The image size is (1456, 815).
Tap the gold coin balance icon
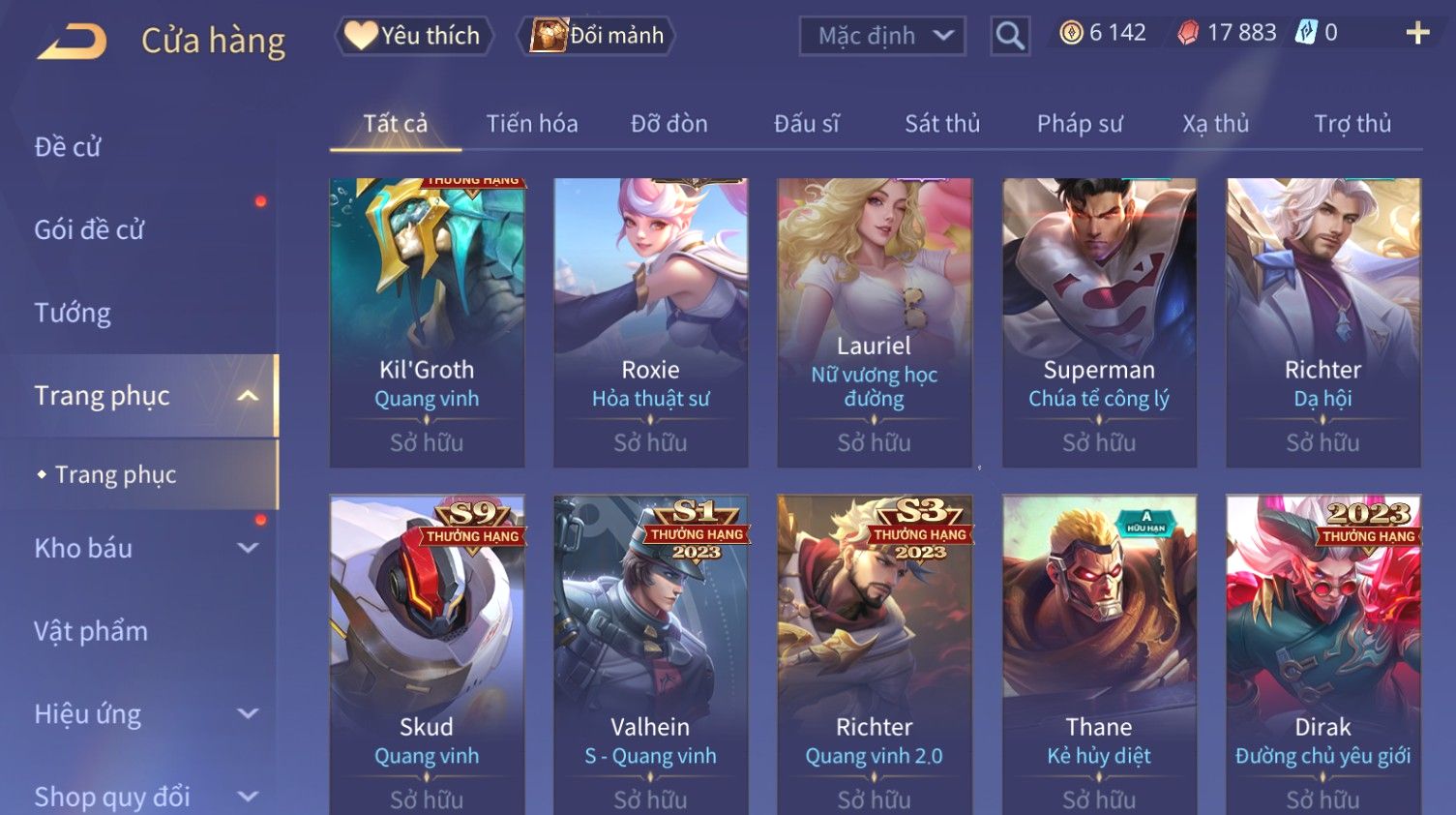(1071, 33)
